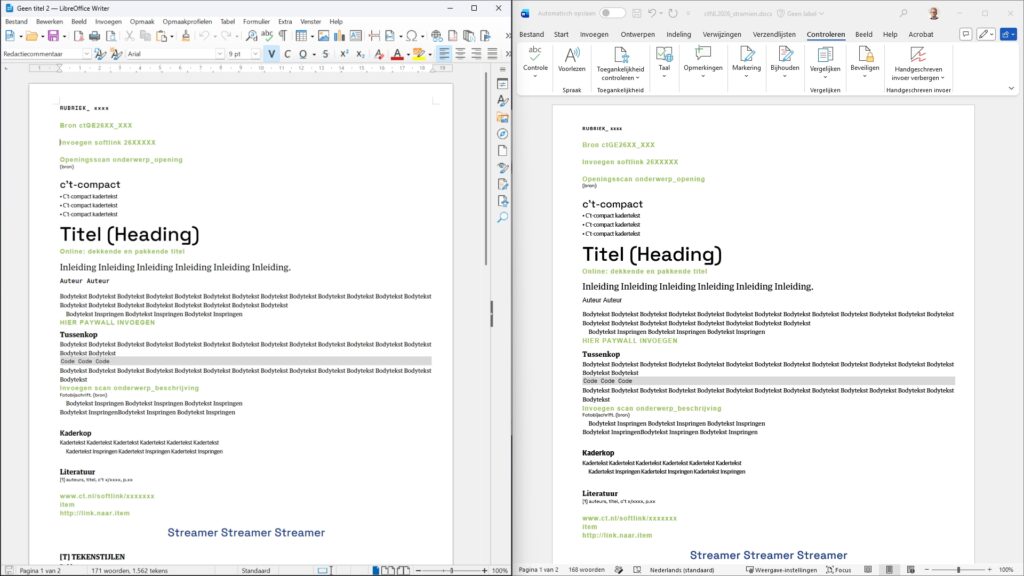Screen dimensions: 1024x576
Task: Click Word save icon in title bar
Action: click(637, 13)
